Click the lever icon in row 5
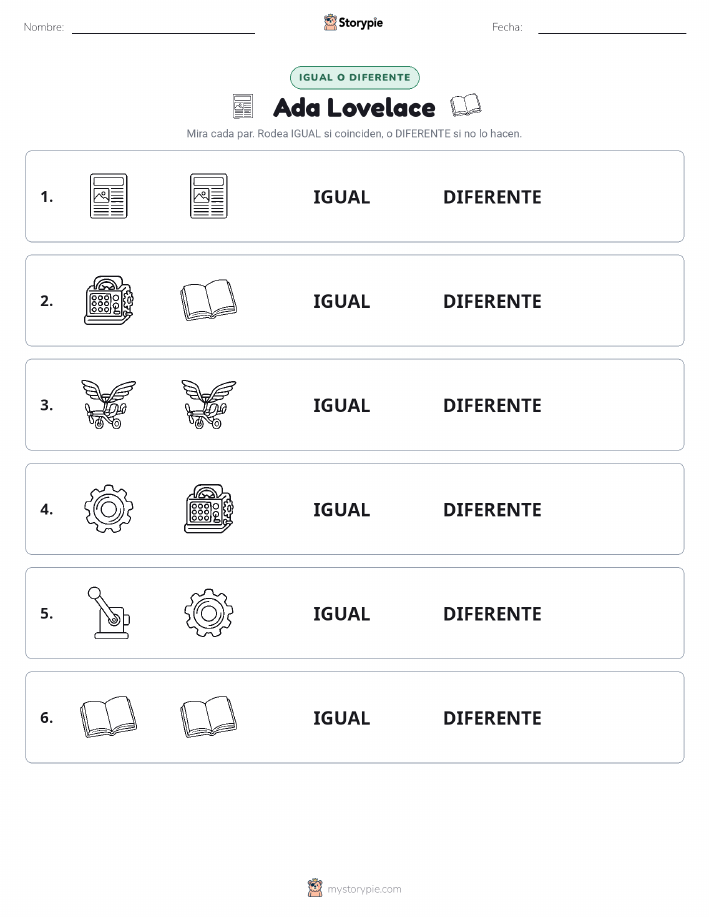Screen dimensions: 709x917 tap(108, 613)
